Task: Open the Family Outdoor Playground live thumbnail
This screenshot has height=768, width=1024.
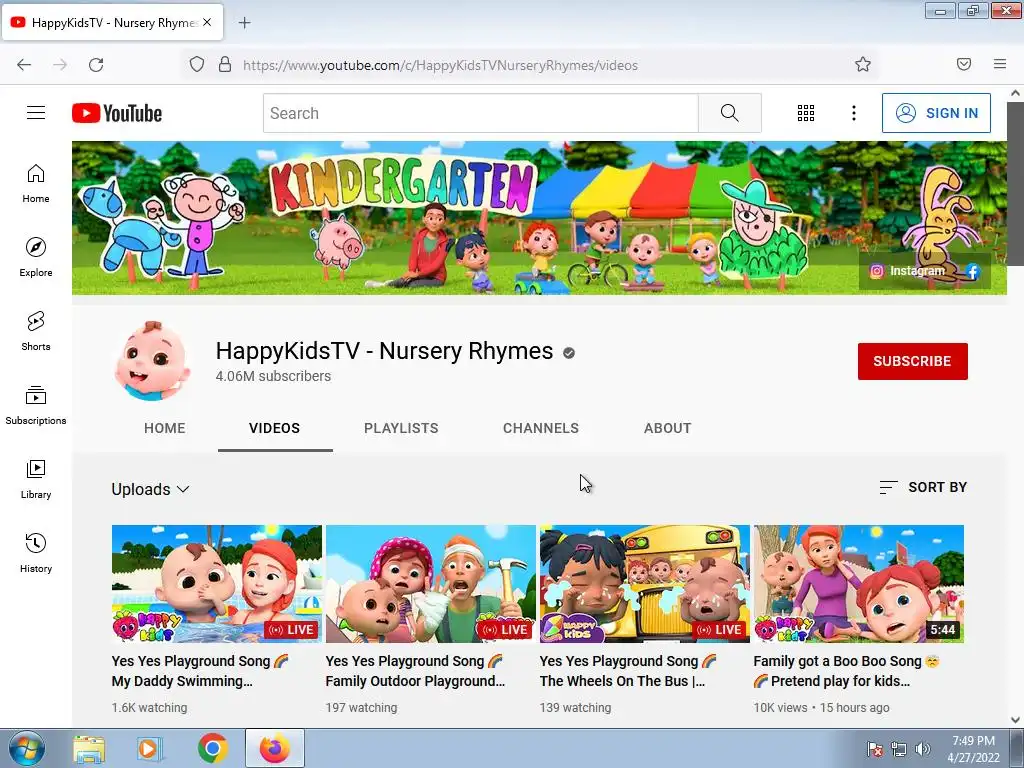Action: pos(430,584)
